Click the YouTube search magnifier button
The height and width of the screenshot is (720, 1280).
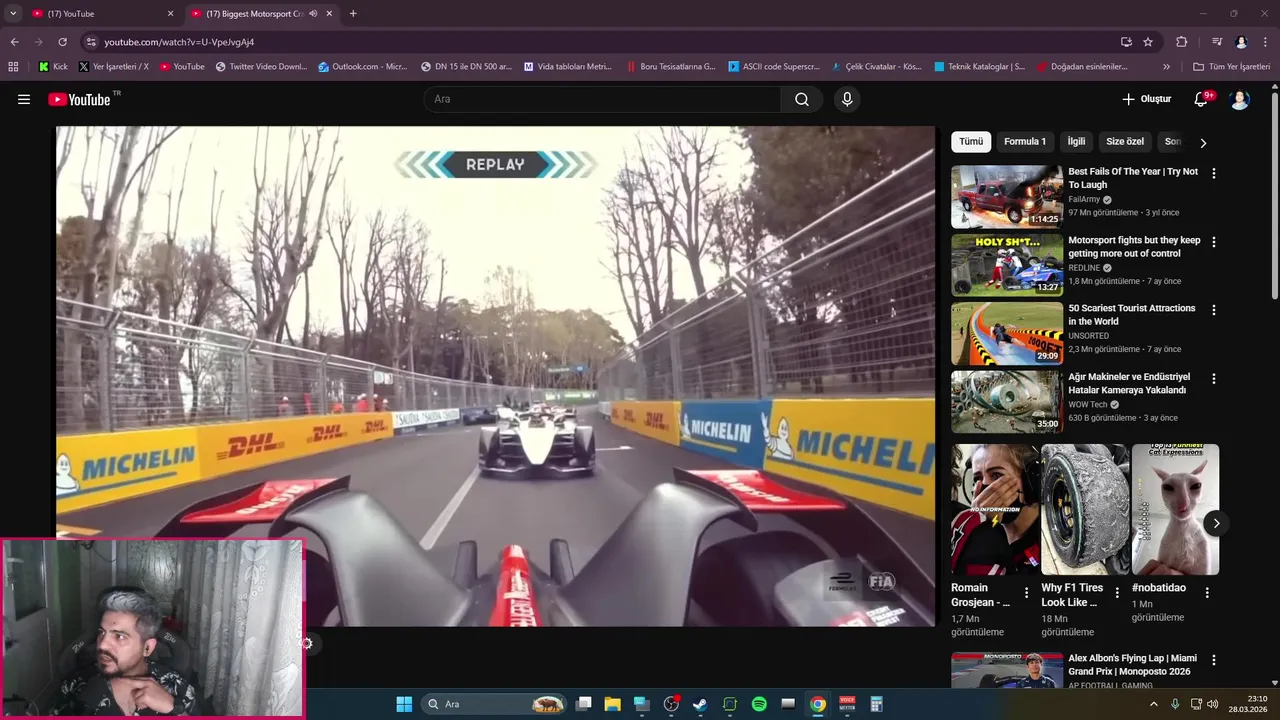click(x=802, y=99)
